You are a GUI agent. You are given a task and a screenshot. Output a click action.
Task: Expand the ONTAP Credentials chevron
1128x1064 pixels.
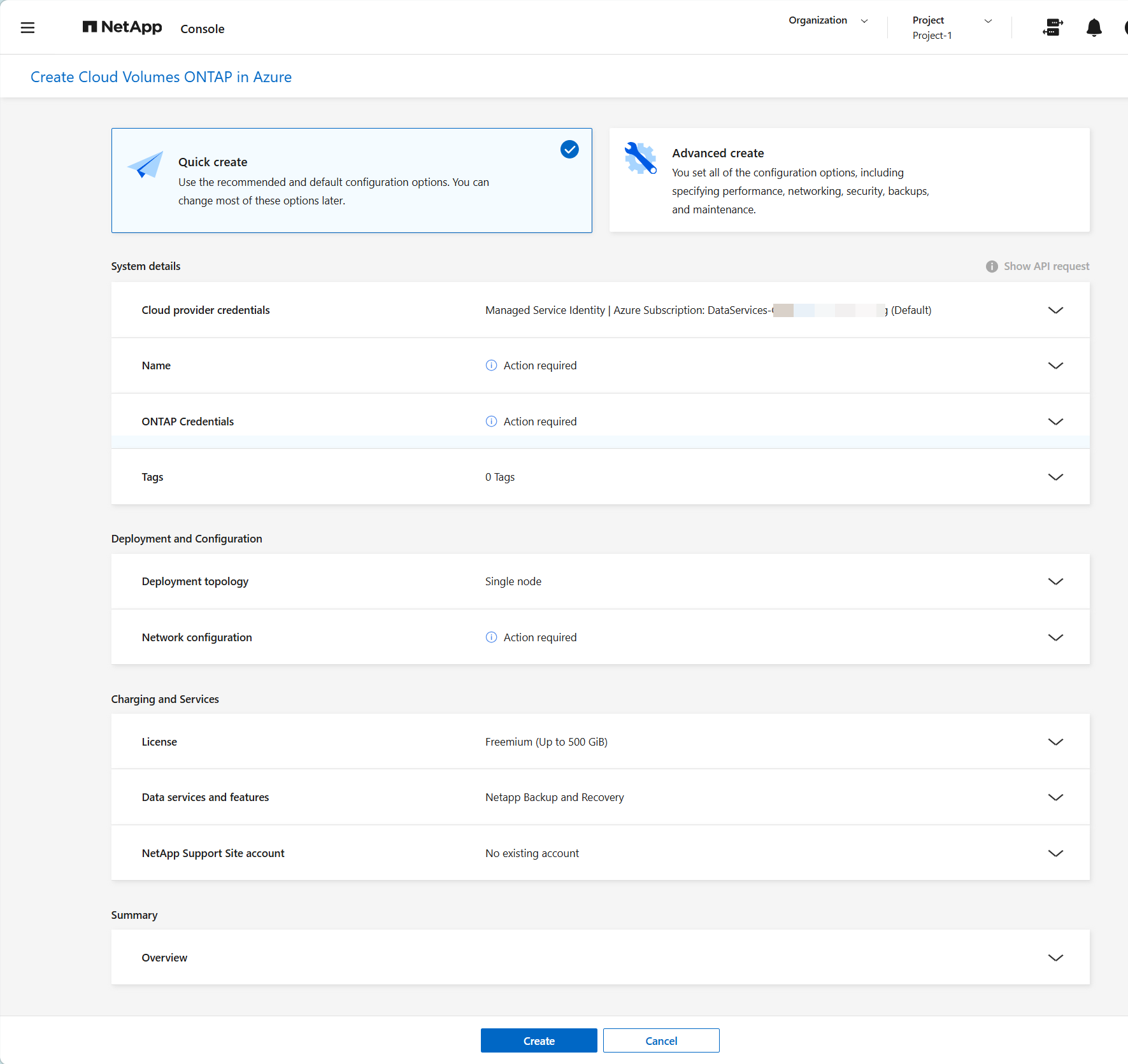tap(1055, 422)
